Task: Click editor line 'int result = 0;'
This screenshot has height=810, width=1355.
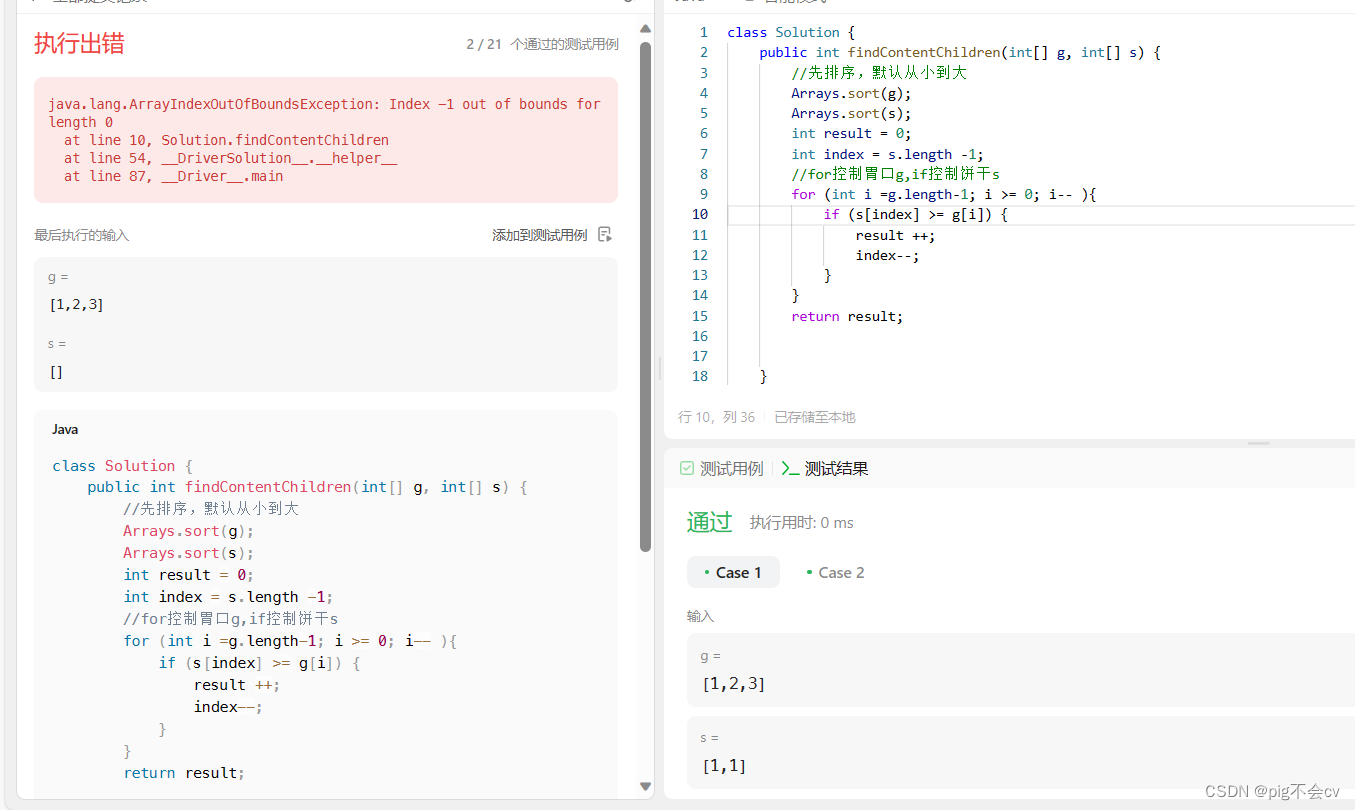Action: coord(851,133)
